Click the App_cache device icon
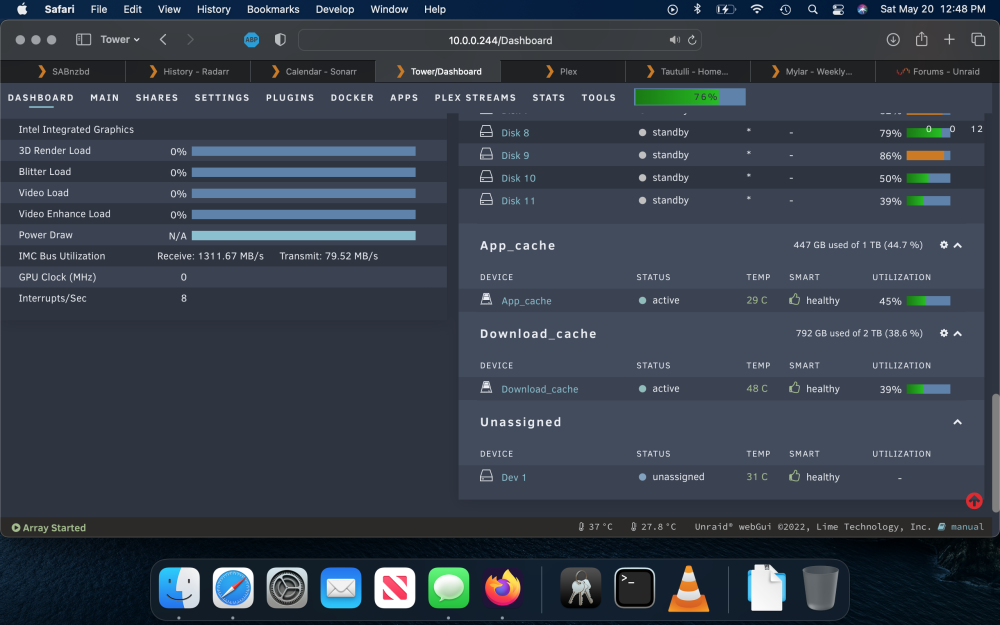Image resolution: width=1000 pixels, height=625 pixels. click(x=486, y=299)
